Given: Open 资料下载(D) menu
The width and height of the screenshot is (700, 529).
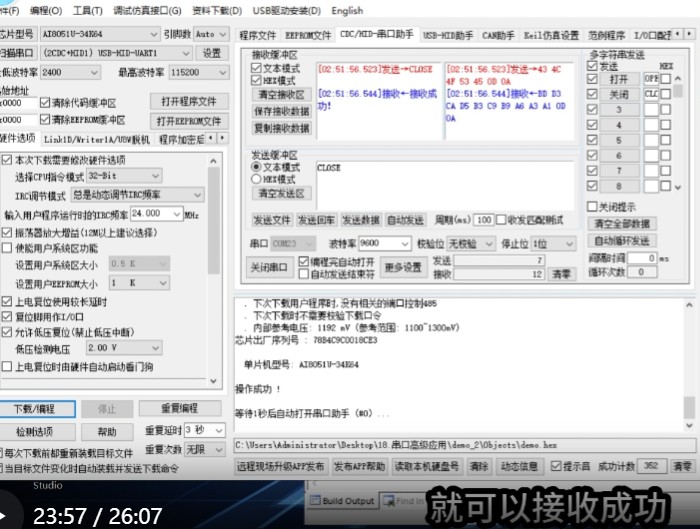Looking at the screenshot, I should pos(217,10).
